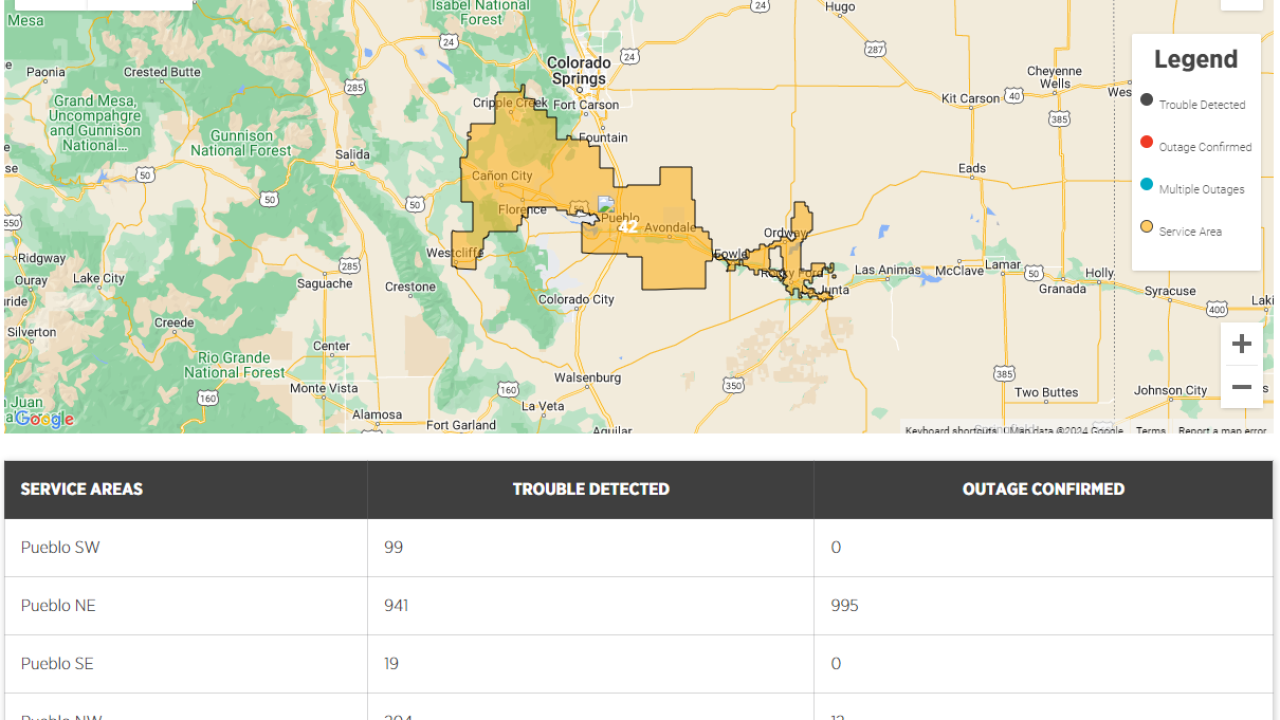Click the Google logo on the map

point(43,419)
